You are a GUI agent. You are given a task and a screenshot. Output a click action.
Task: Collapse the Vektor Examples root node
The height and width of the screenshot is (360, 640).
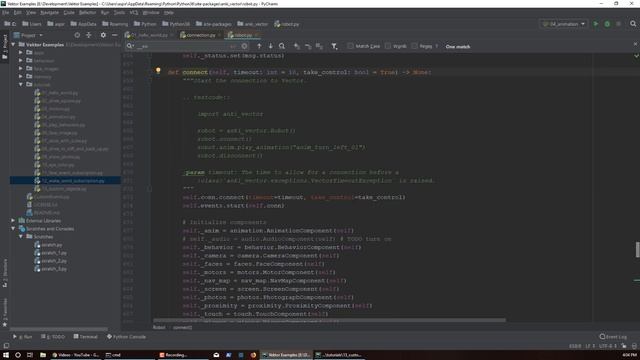point(13,44)
